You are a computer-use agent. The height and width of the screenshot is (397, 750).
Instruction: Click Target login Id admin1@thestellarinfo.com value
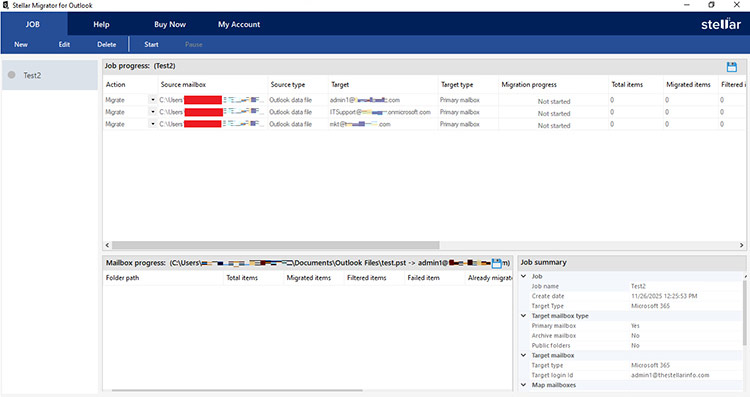click(670, 375)
